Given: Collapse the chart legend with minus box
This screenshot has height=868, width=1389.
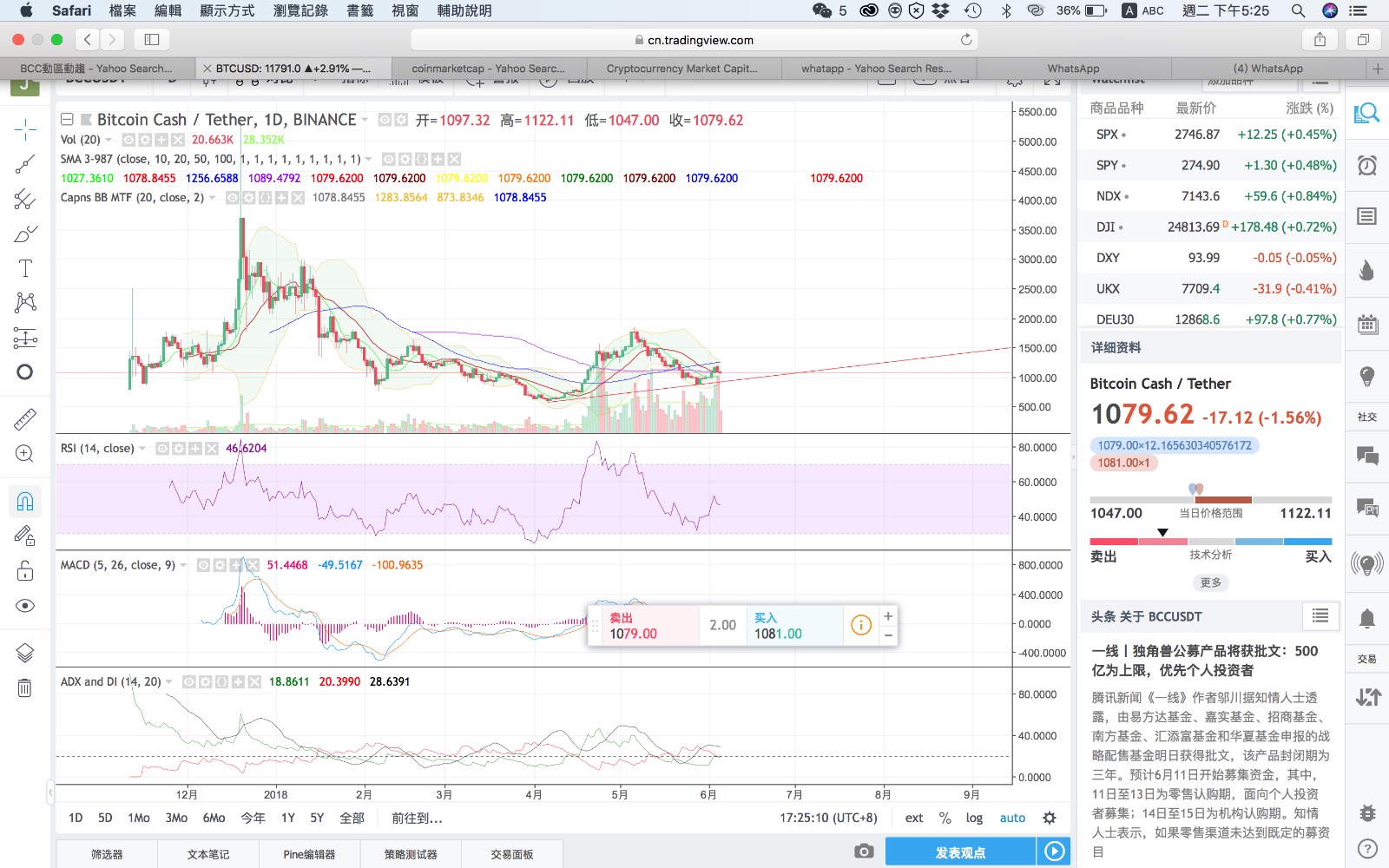Looking at the screenshot, I should (x=67, y=120).
